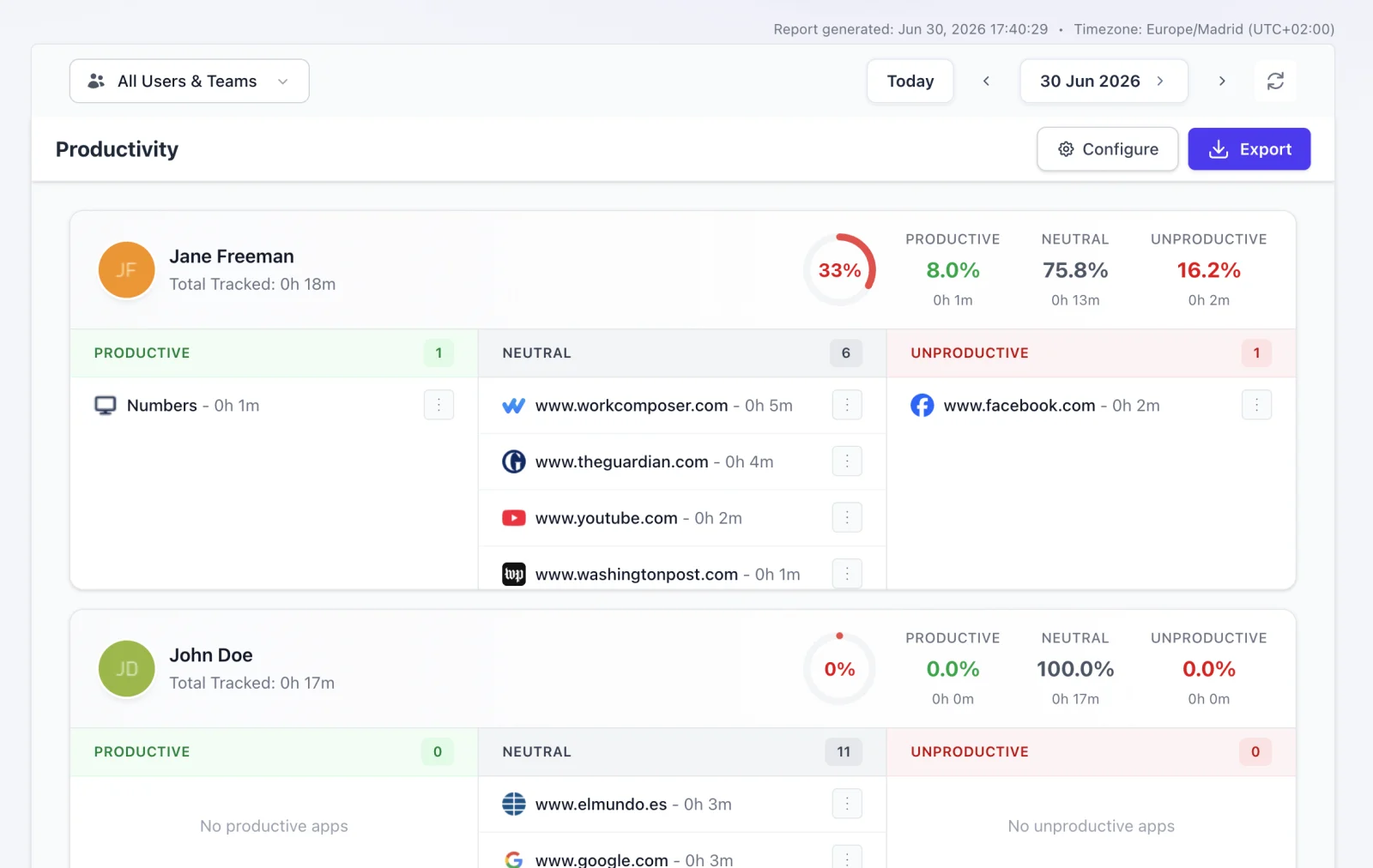Click the Guardian site icon

click(x=513, y=461)
